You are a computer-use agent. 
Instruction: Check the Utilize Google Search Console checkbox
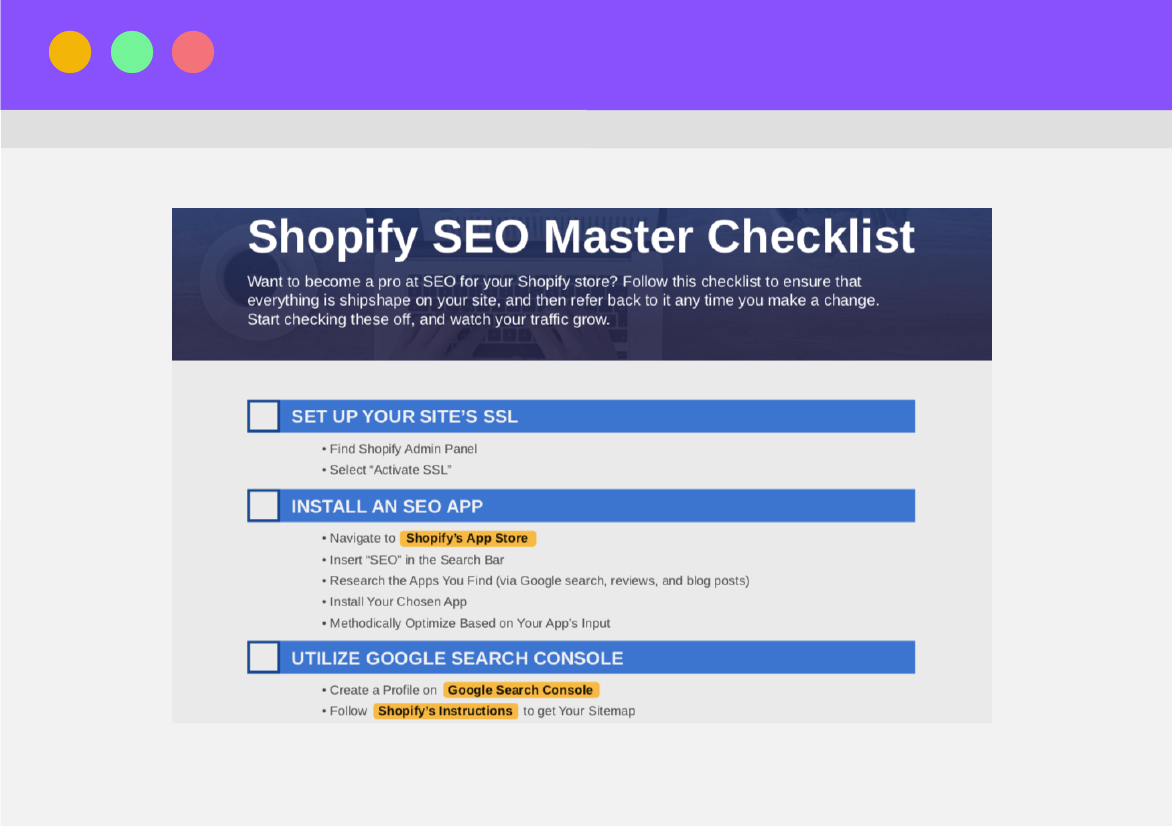pyautogui.click(x=264, y=658)
